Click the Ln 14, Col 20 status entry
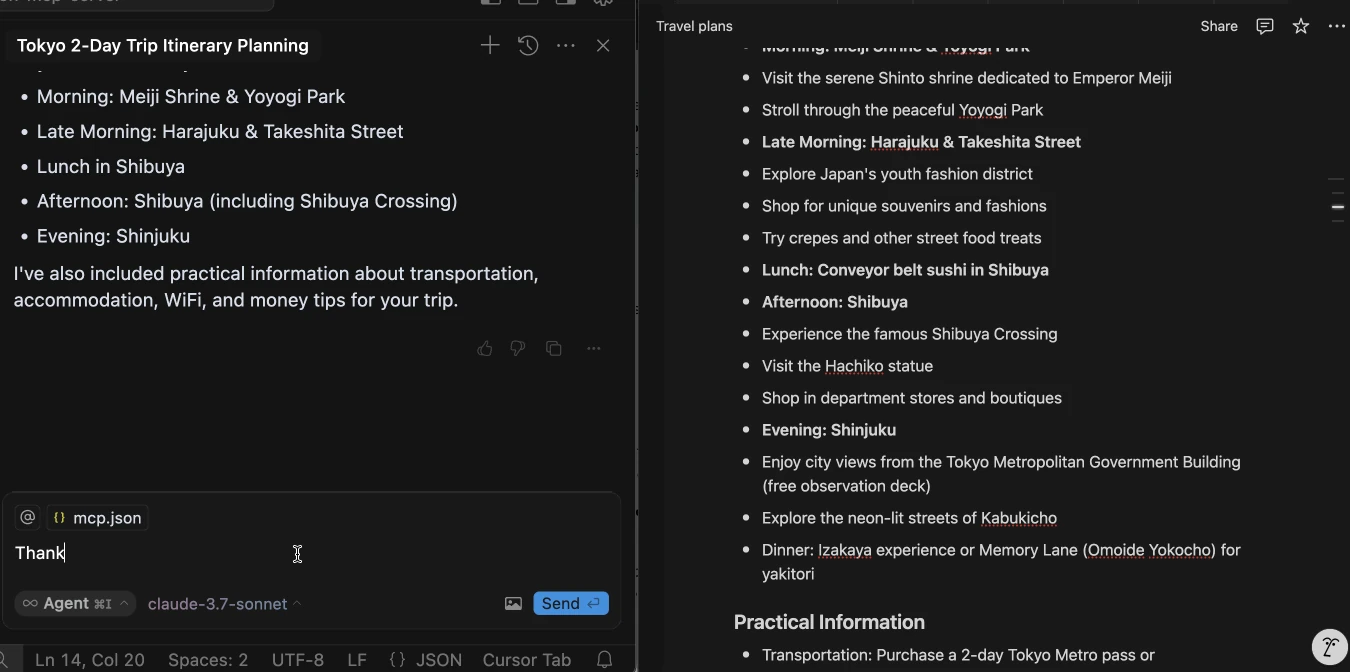Viewport: 1350px width, 672px height. (x=90, y=660)
